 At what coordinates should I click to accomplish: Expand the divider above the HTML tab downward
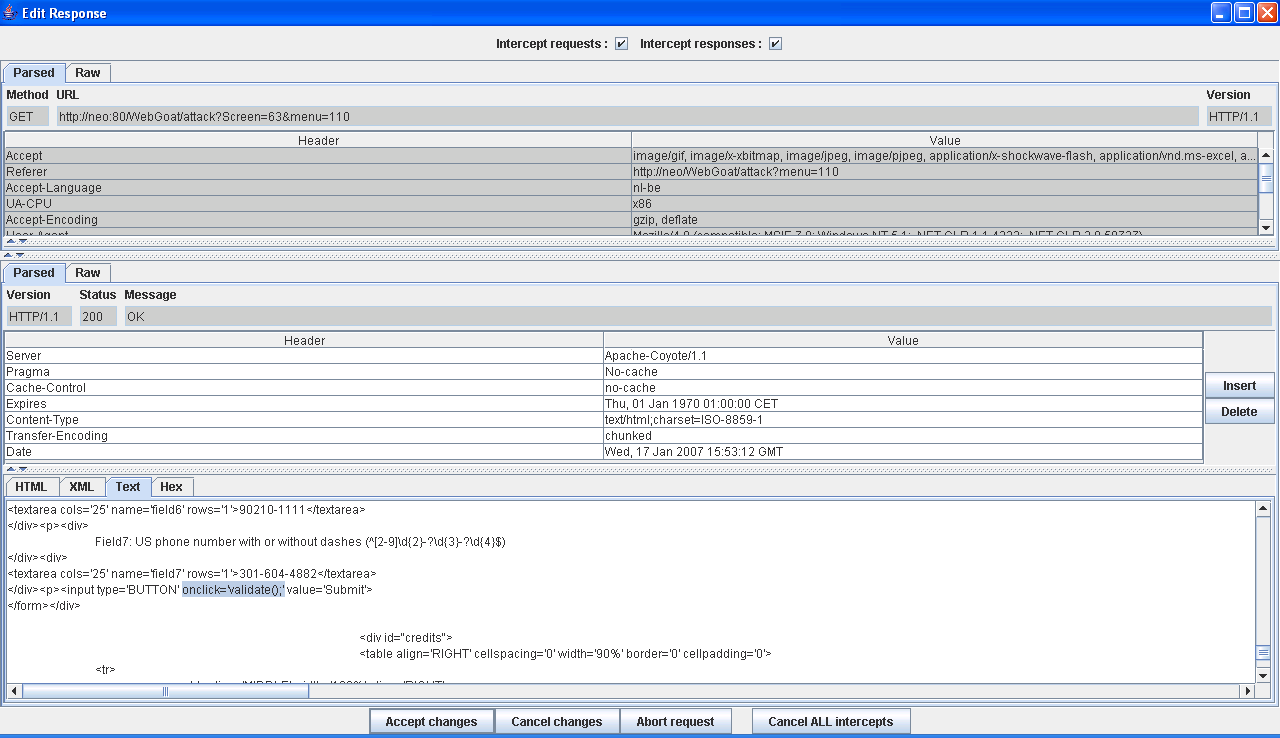pyautogui.click(x=21, y=468)
